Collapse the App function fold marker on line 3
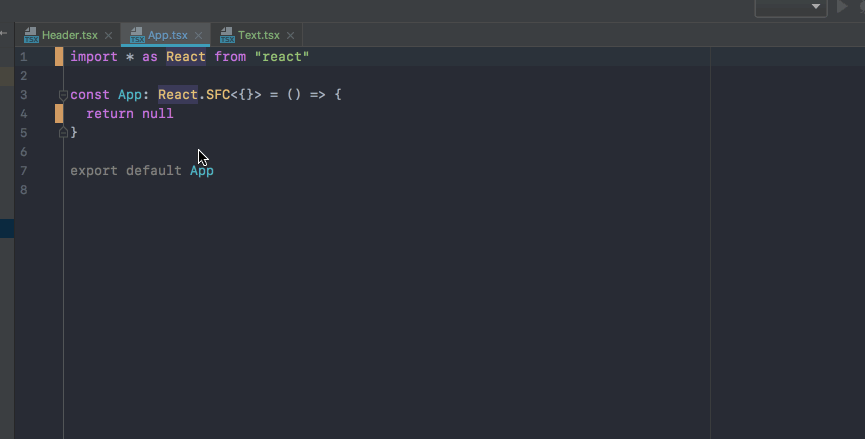The image size is (865, 439). 63,95
